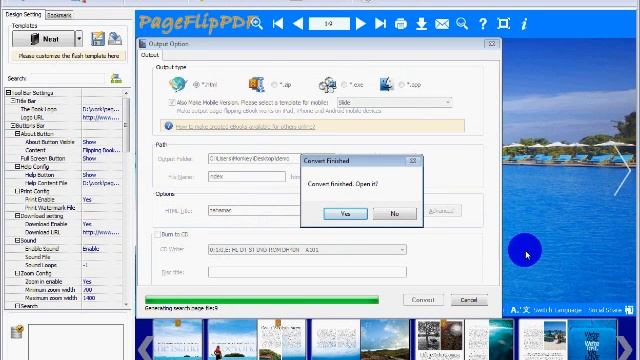Viewport: 640px width, 360px height.
Task: Collapse the Help Config node
Action: click(18, 167)
